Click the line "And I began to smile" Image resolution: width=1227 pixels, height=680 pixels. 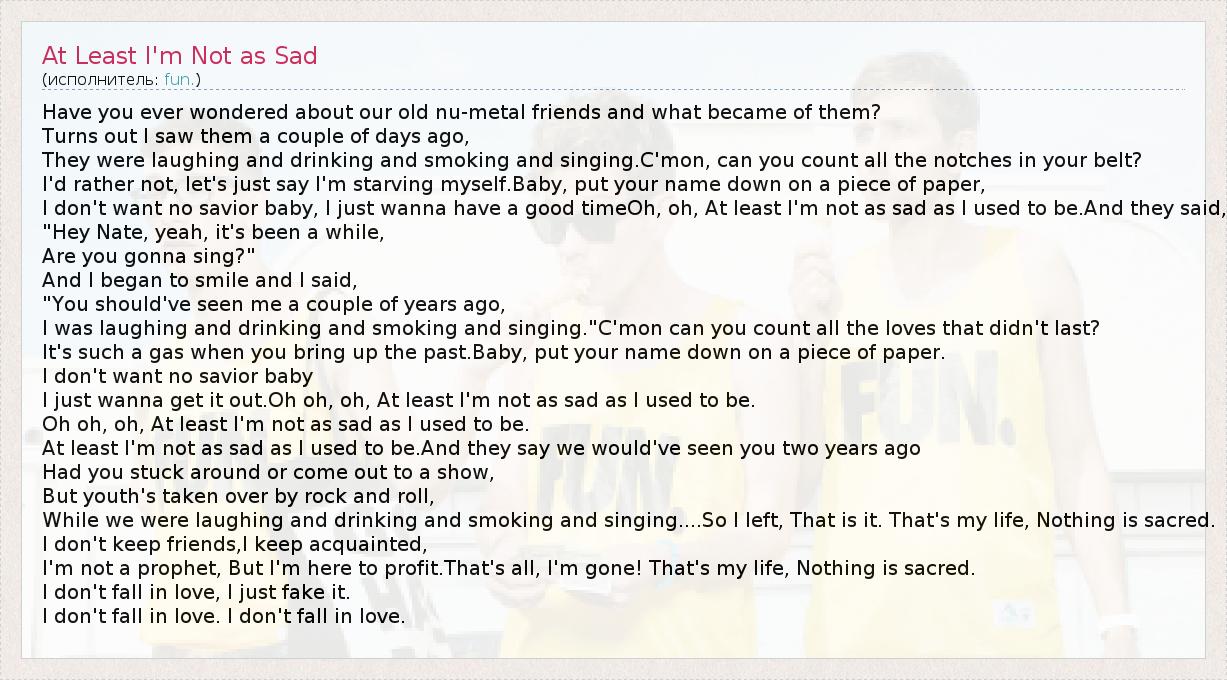200,280
